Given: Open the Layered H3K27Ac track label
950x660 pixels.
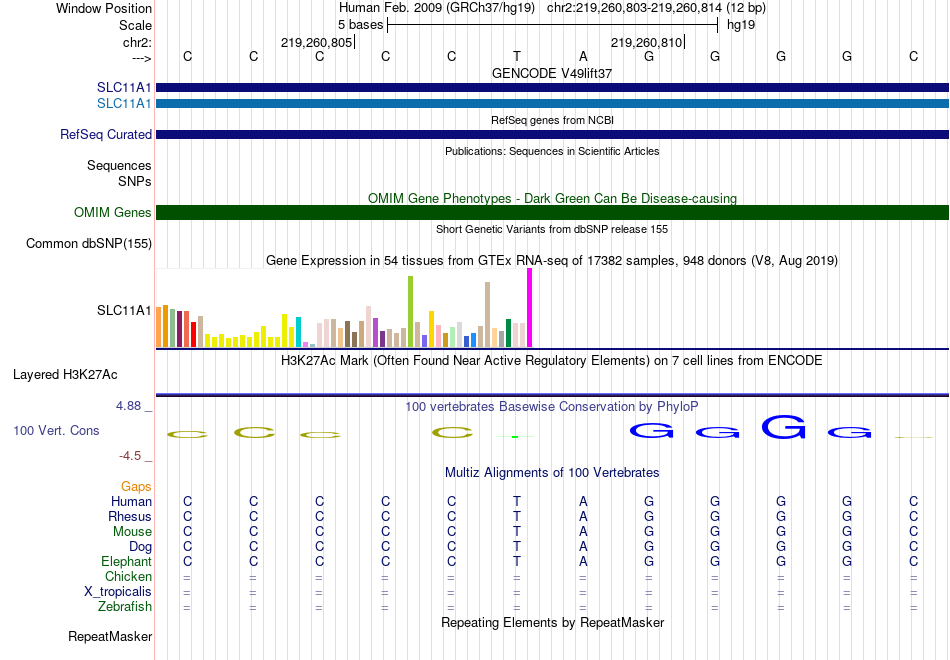Looking at the screenshot, I should (x=65, y=375).
